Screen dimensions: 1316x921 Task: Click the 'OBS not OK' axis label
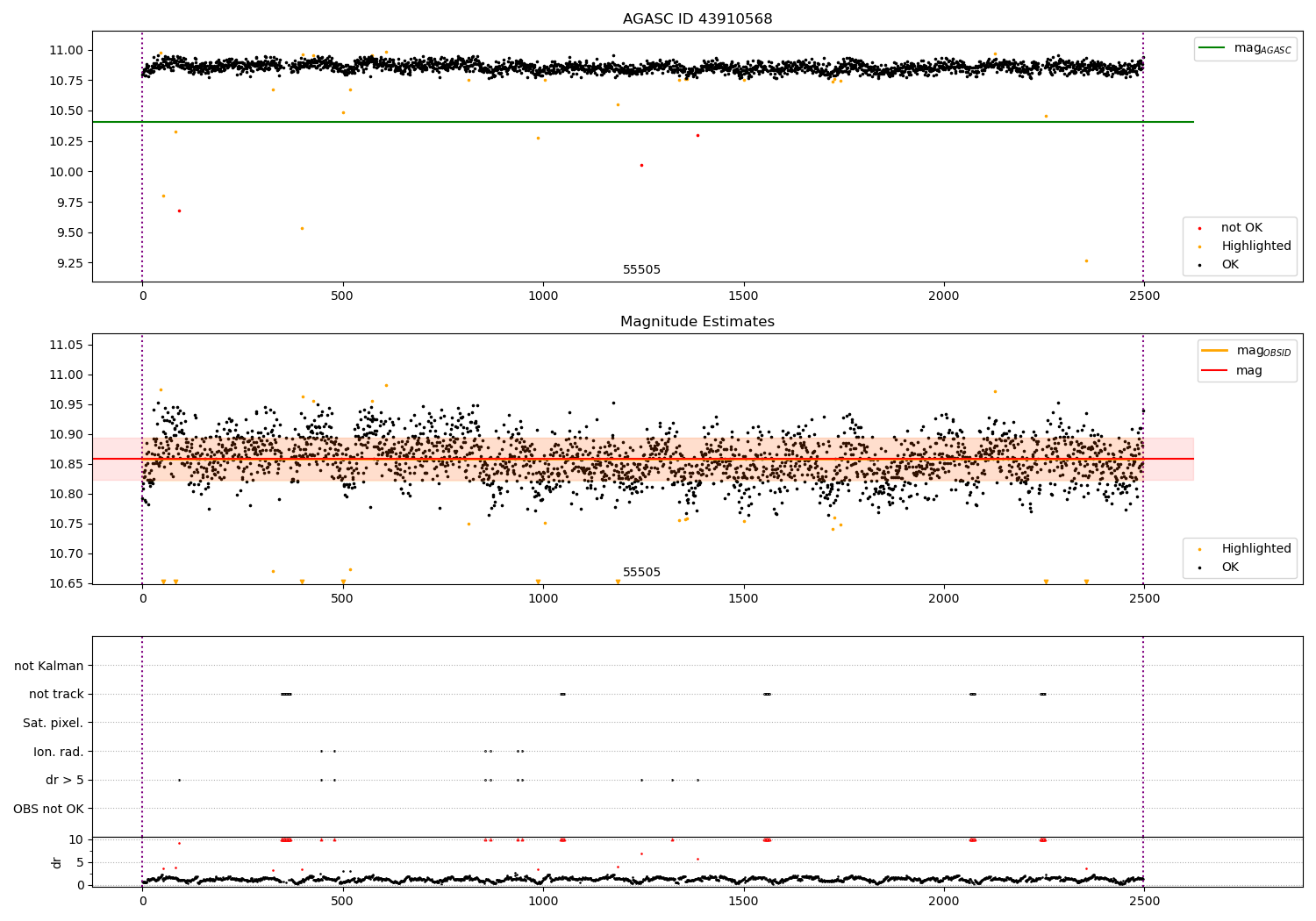click(x=48, y=809)
